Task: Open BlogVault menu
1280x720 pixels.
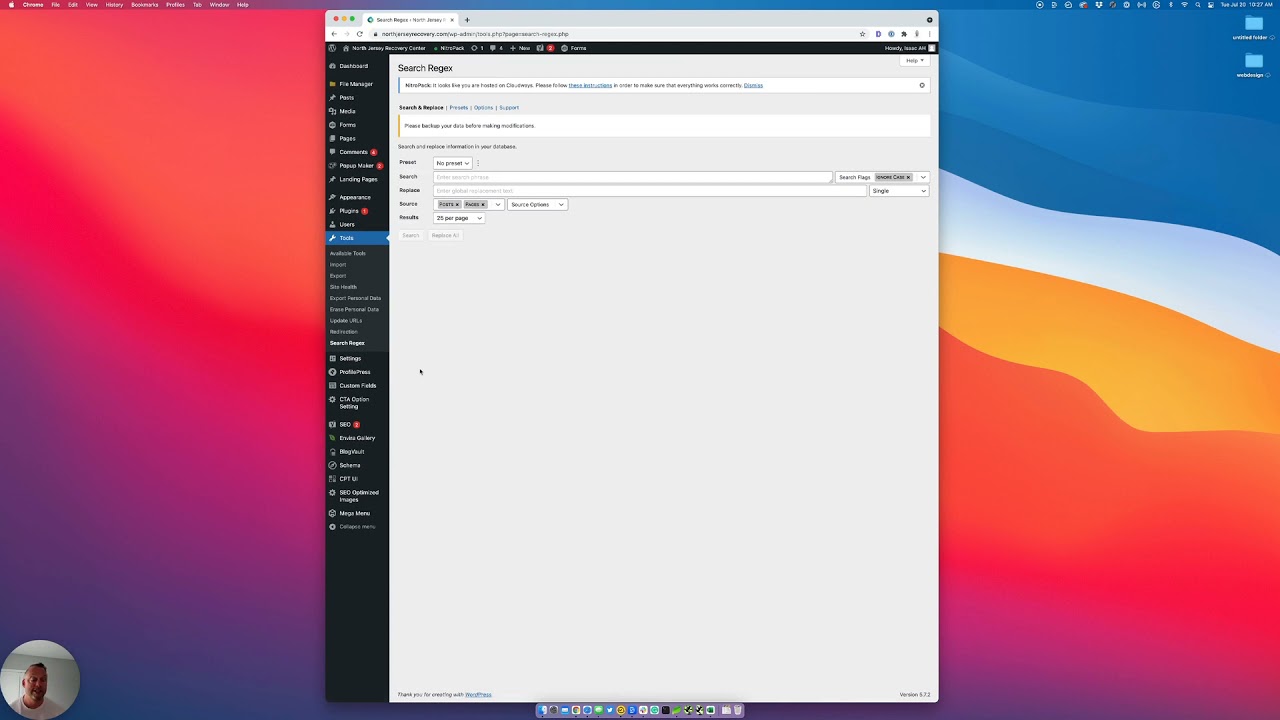Action: tap(351, 451)
